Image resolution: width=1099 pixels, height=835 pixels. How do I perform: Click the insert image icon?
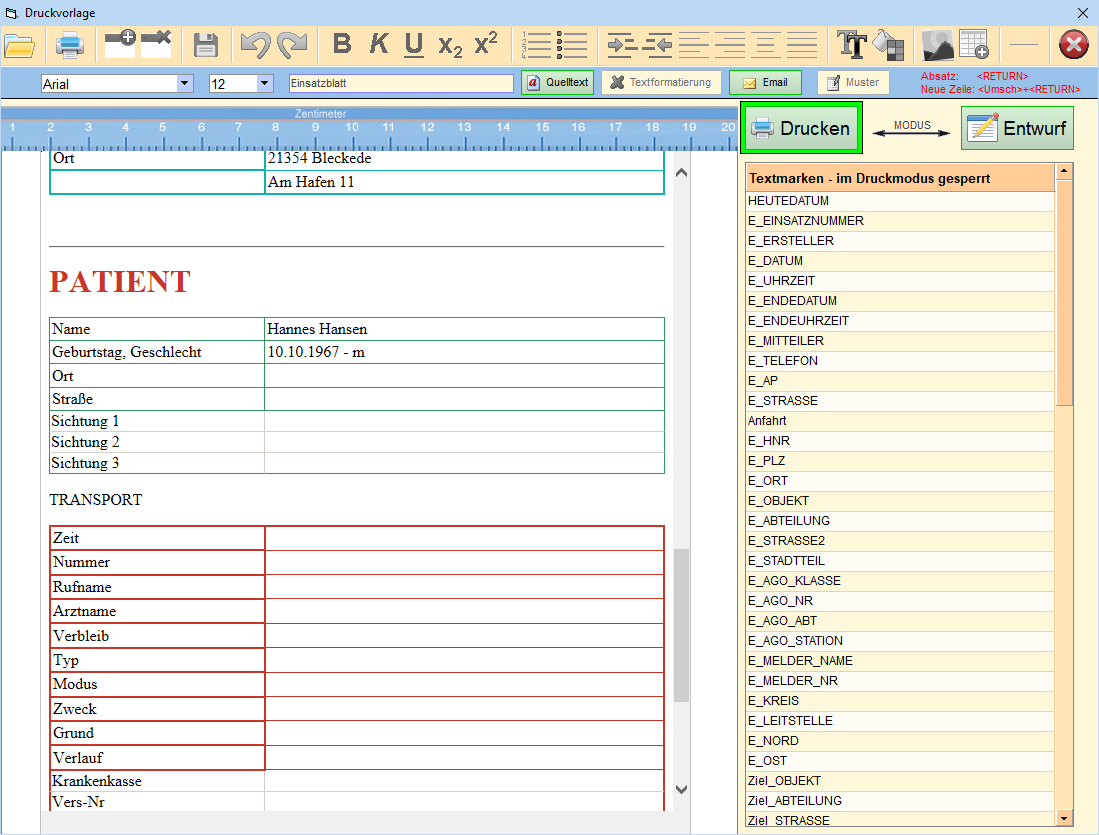pos(937,45)
